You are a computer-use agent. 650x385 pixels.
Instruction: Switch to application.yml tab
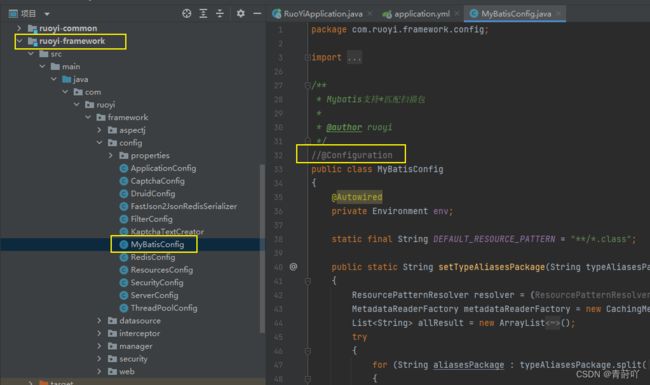click(x=422, y=14)
